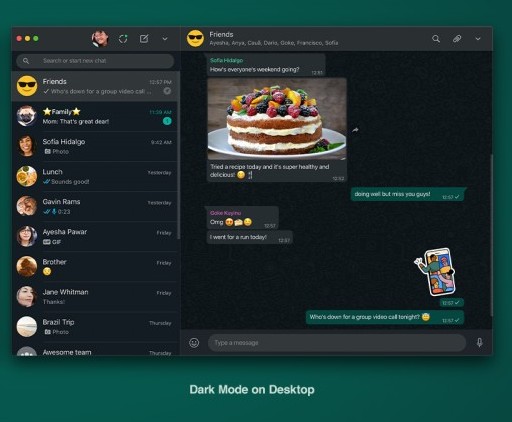Image resolution: width=512 pixels, height=422 pixels.
Task: Open the Lunch group chat
Action: [x=96, y=176]
